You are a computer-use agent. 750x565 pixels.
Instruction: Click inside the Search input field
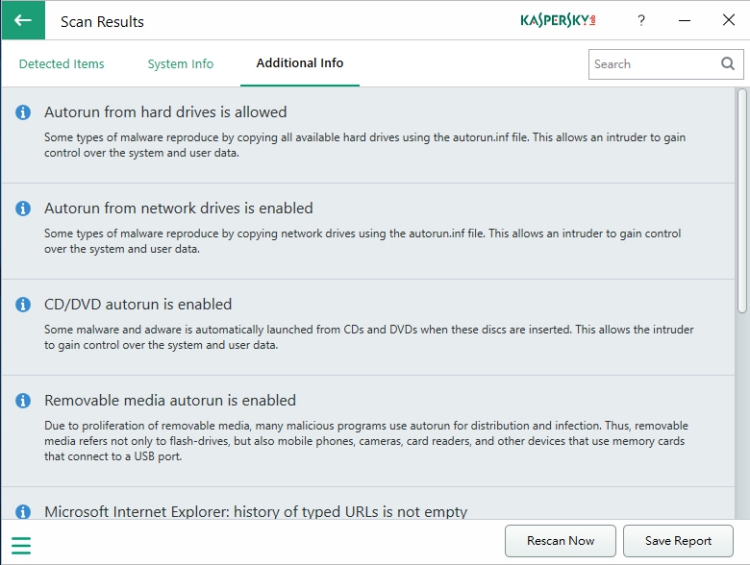pyautogui.click(x=652, y=64)
